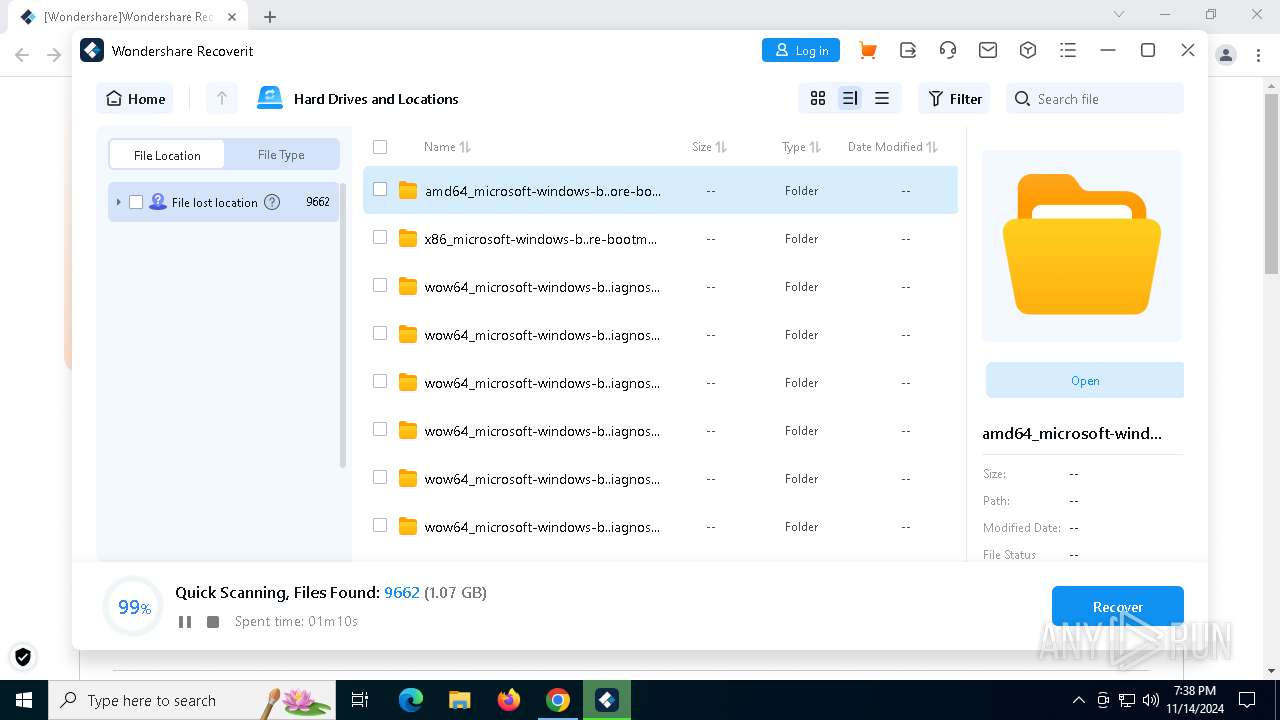Click the browser page vertical scrollbar

(x=1271, y=185)
